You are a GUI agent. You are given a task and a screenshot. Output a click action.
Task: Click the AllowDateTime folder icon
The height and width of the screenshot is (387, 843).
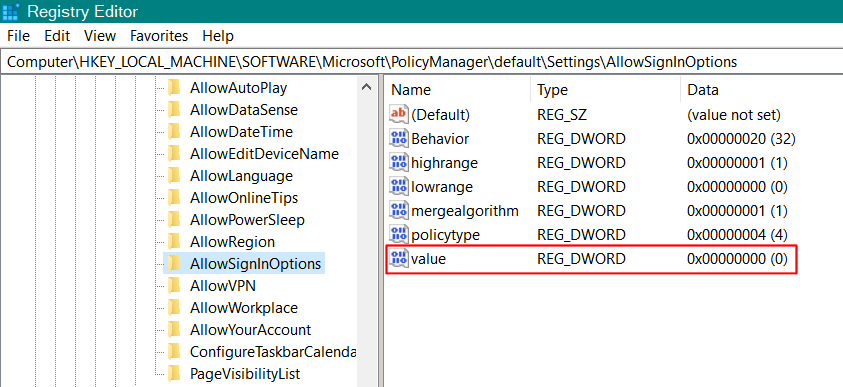(174, 132)
